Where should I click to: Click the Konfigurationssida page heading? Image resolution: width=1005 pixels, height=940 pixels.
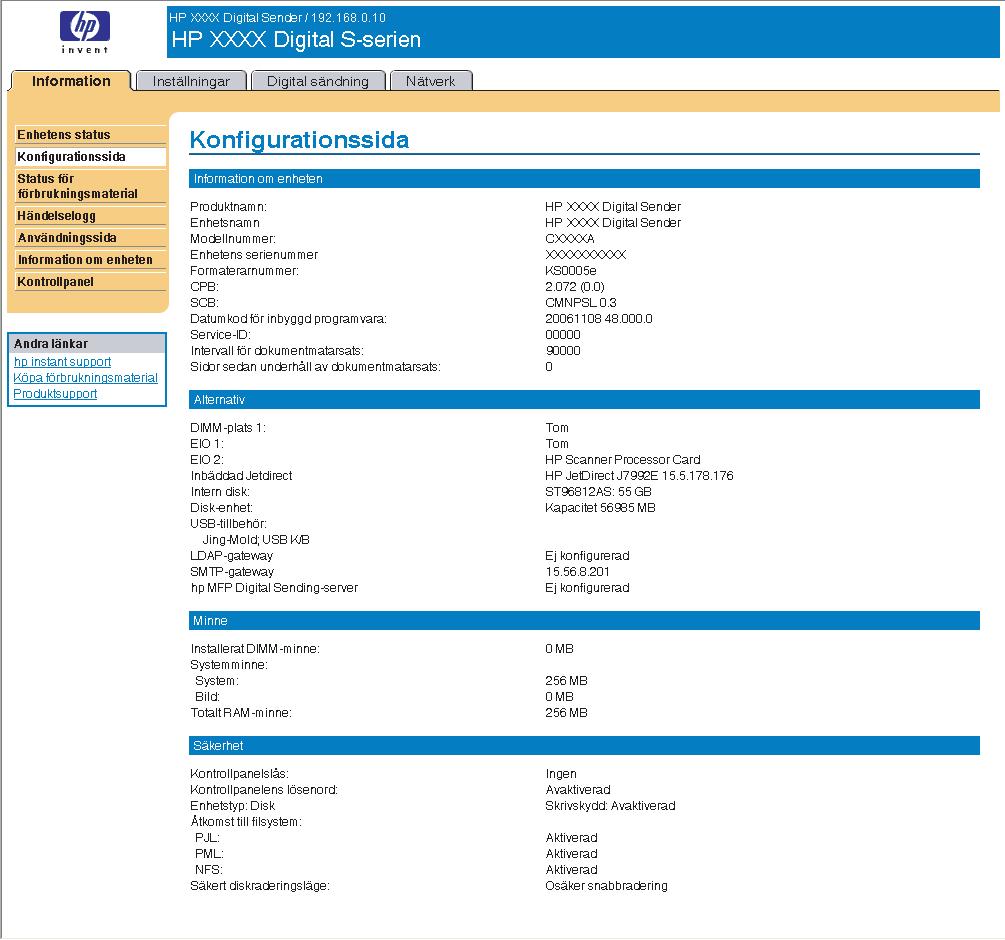299,140
